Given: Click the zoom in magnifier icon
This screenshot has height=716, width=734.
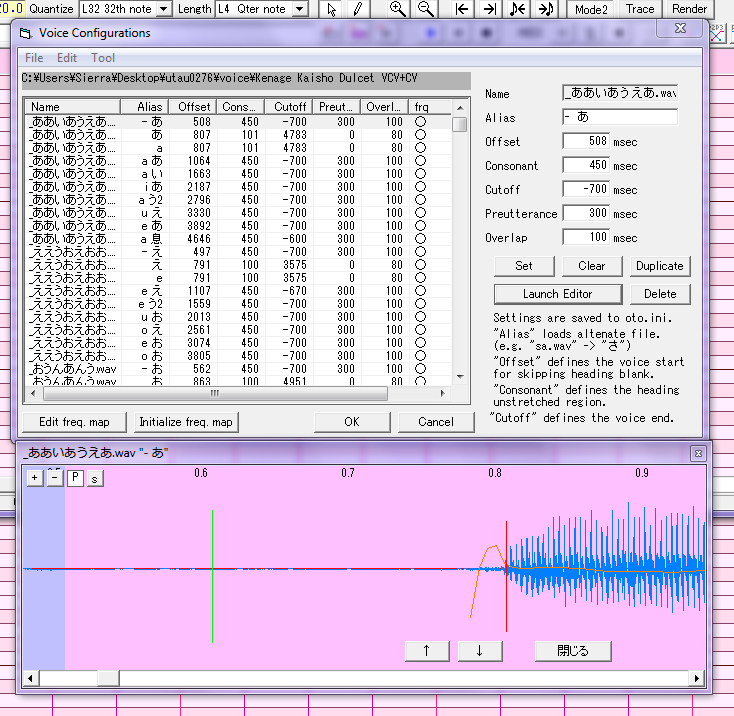Looking at the screenshot, I should point(397,9).
